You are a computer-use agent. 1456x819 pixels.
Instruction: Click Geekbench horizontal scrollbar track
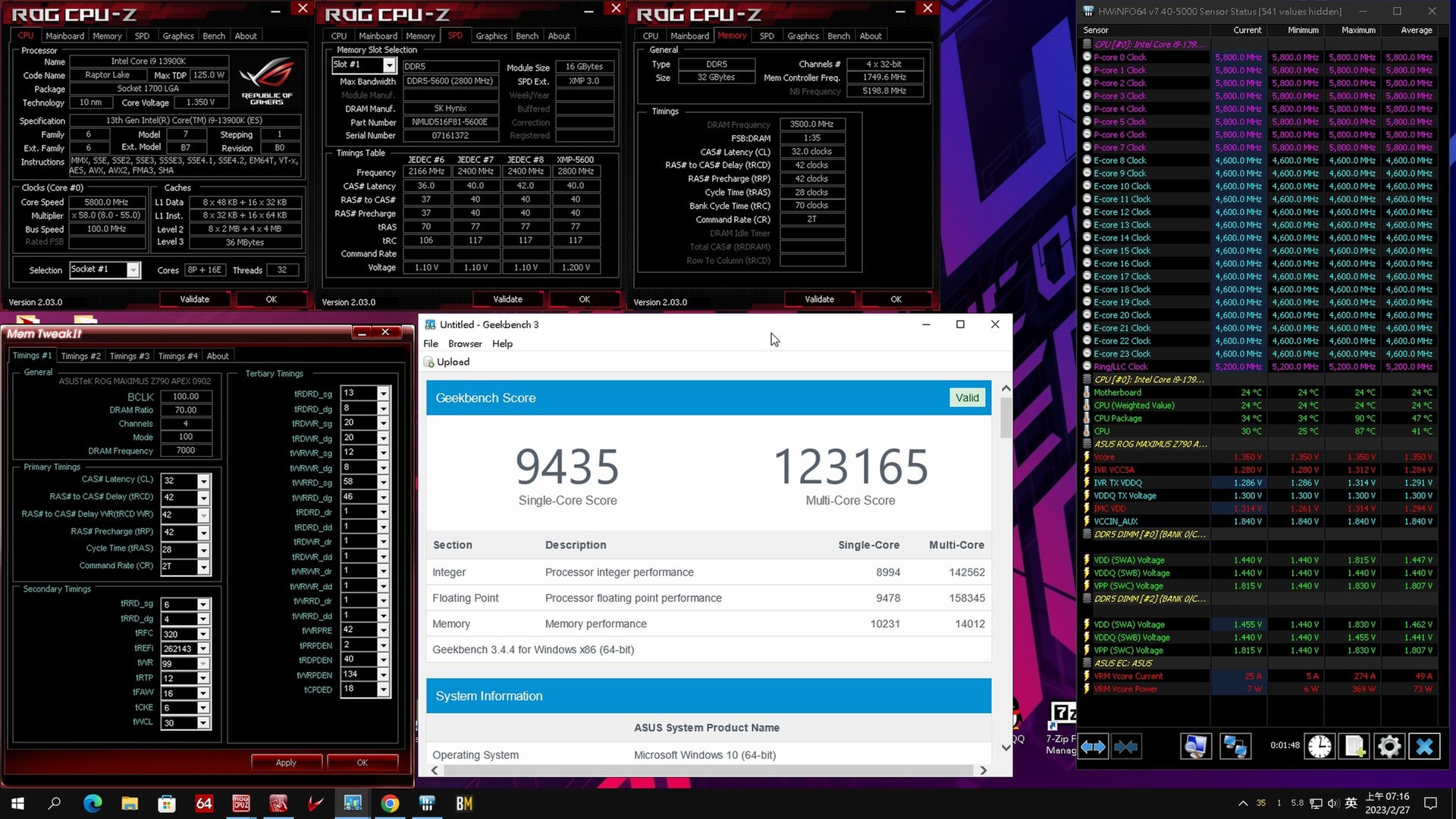click(708, 770)
